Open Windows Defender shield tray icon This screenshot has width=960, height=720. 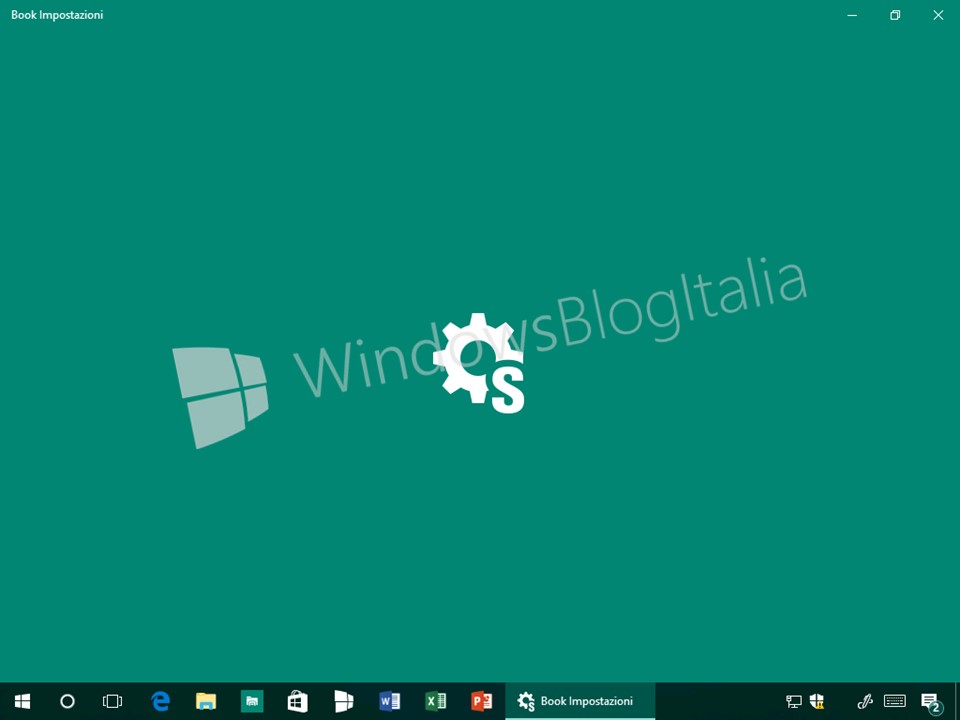pyautogui.click(x=817, y=701)
